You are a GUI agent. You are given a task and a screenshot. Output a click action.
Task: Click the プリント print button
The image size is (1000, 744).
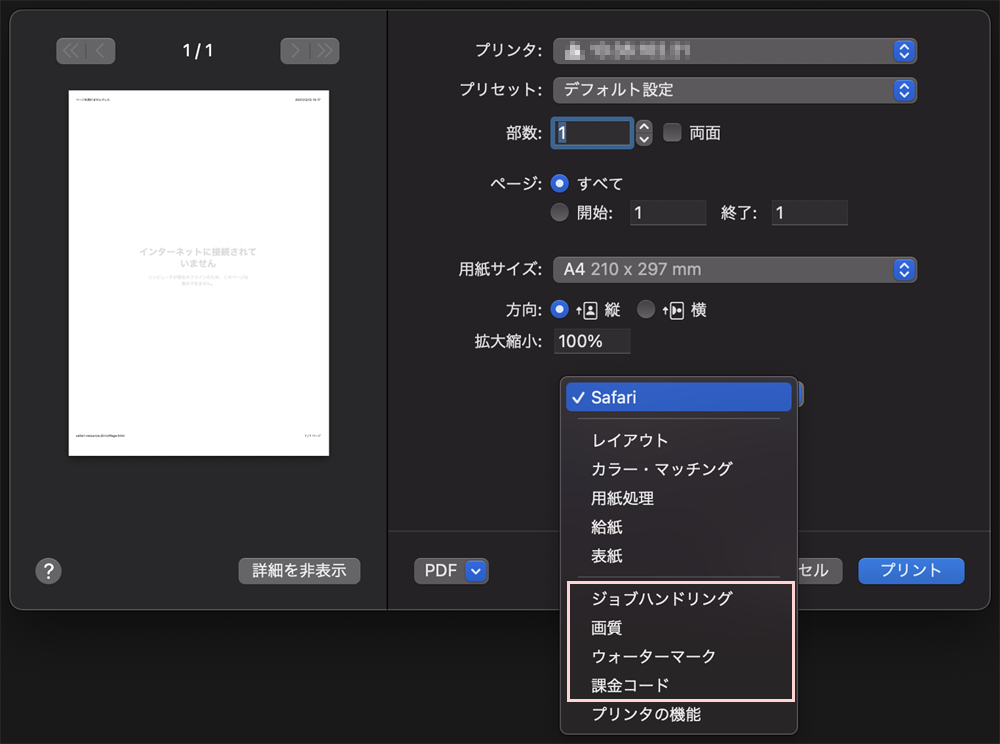click(911, 571)
